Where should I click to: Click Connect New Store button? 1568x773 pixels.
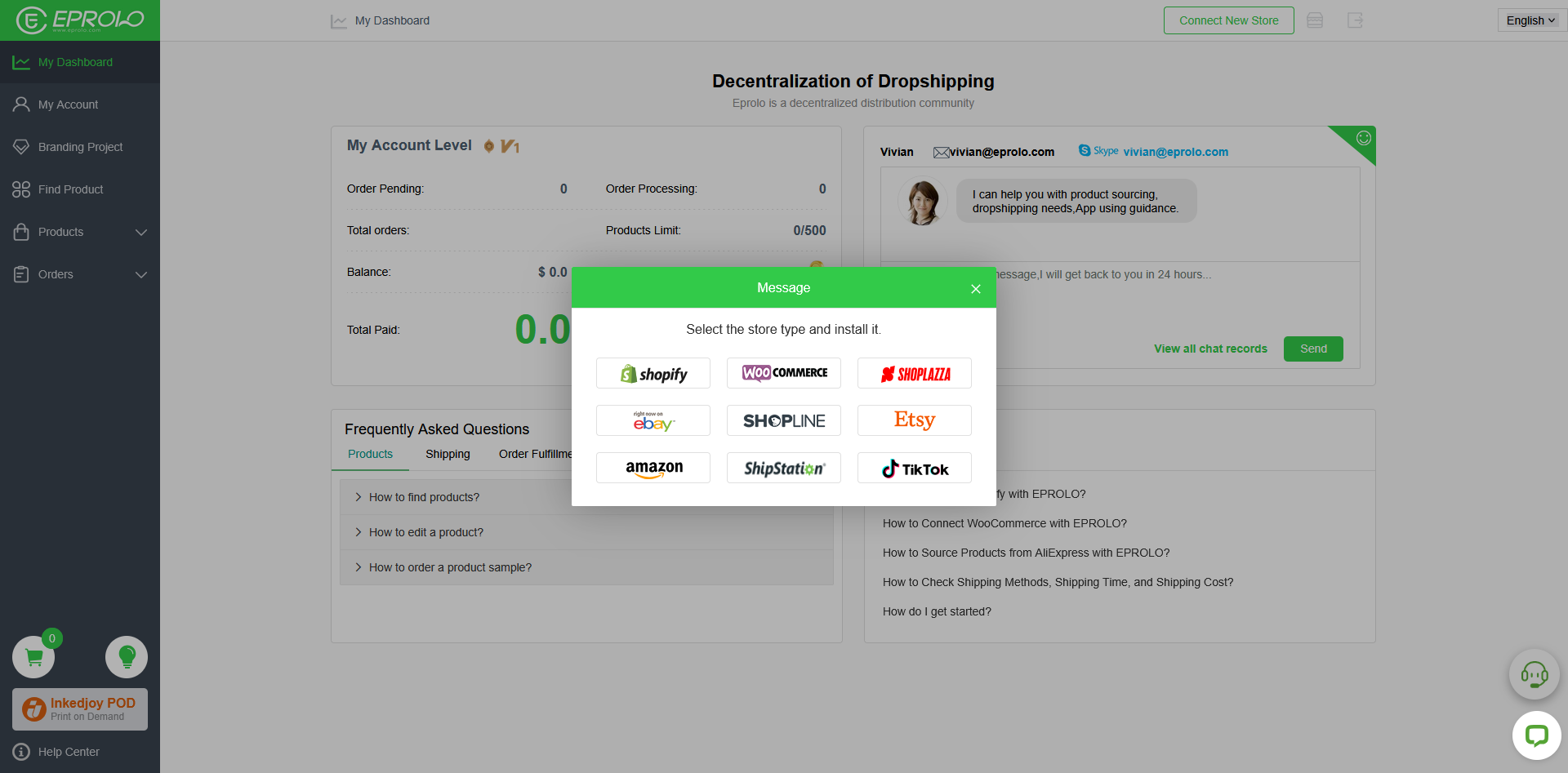[x=1228, y=20]
